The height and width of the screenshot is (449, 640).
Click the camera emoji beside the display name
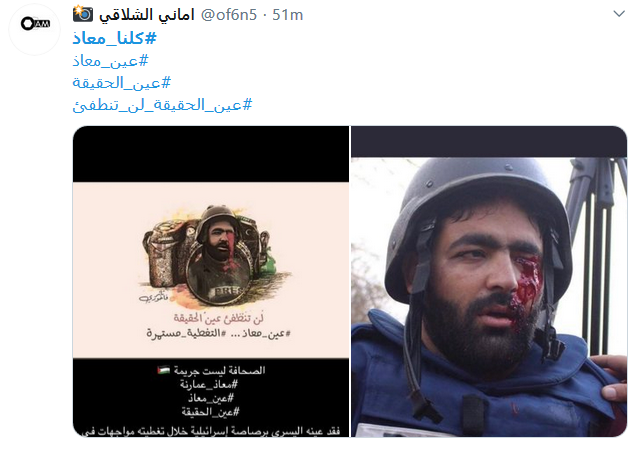tap(83, 14)
